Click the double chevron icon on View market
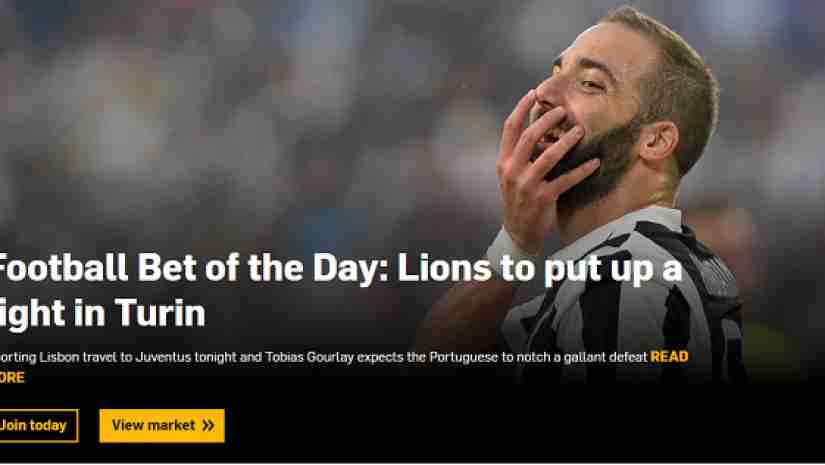The height and width of the screenshot is (465, 825). pyautogui.click(x=208, y=425)
